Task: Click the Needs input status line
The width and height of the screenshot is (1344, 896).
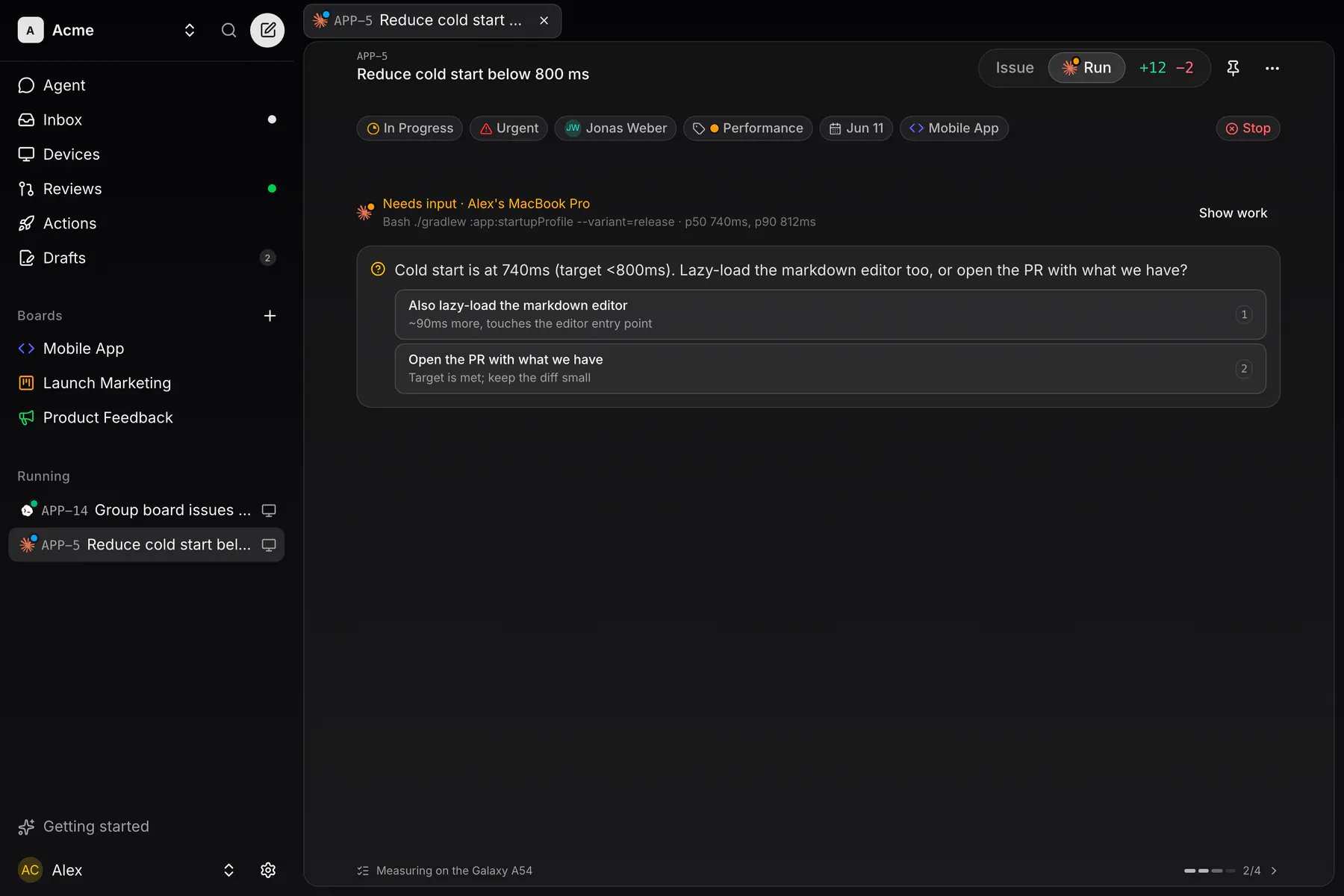Action: (486, 204)
